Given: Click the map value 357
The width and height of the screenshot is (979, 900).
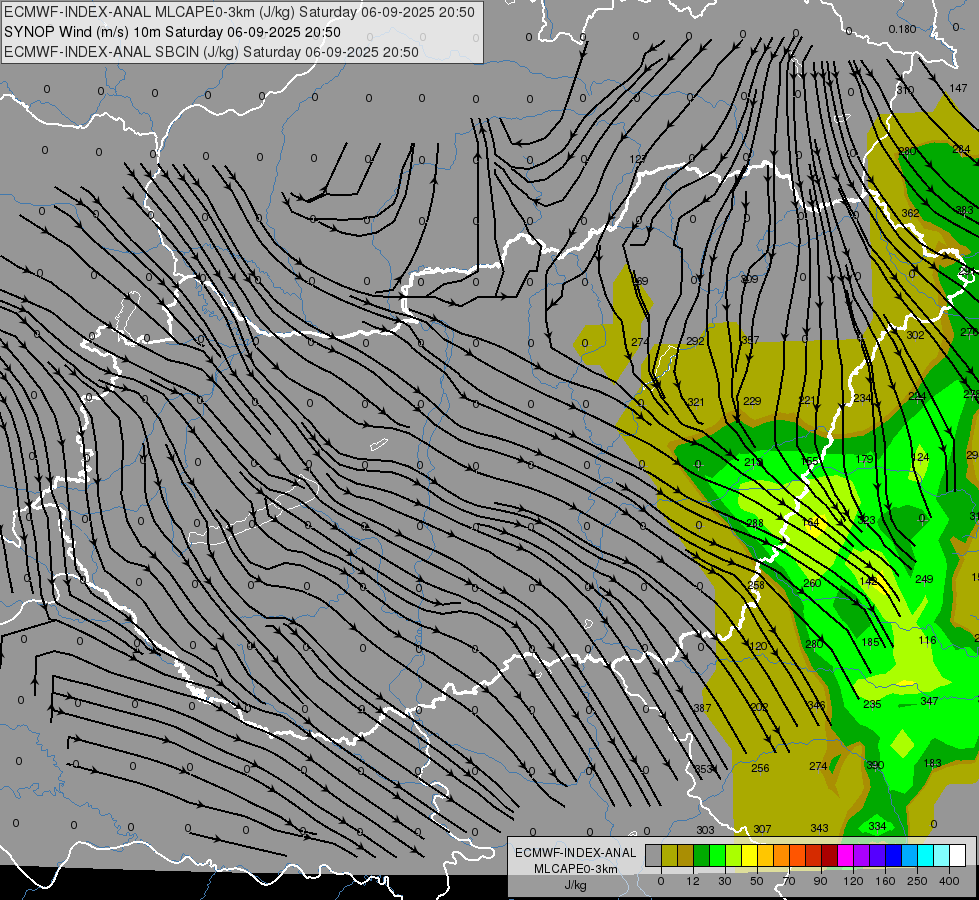Looking at the screenshot, I should coord(750,340).
